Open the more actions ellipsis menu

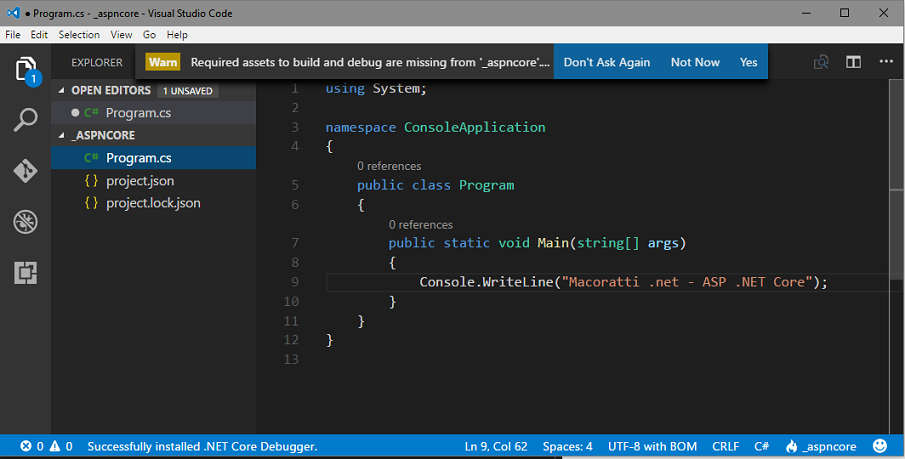(x=887, y=62)
